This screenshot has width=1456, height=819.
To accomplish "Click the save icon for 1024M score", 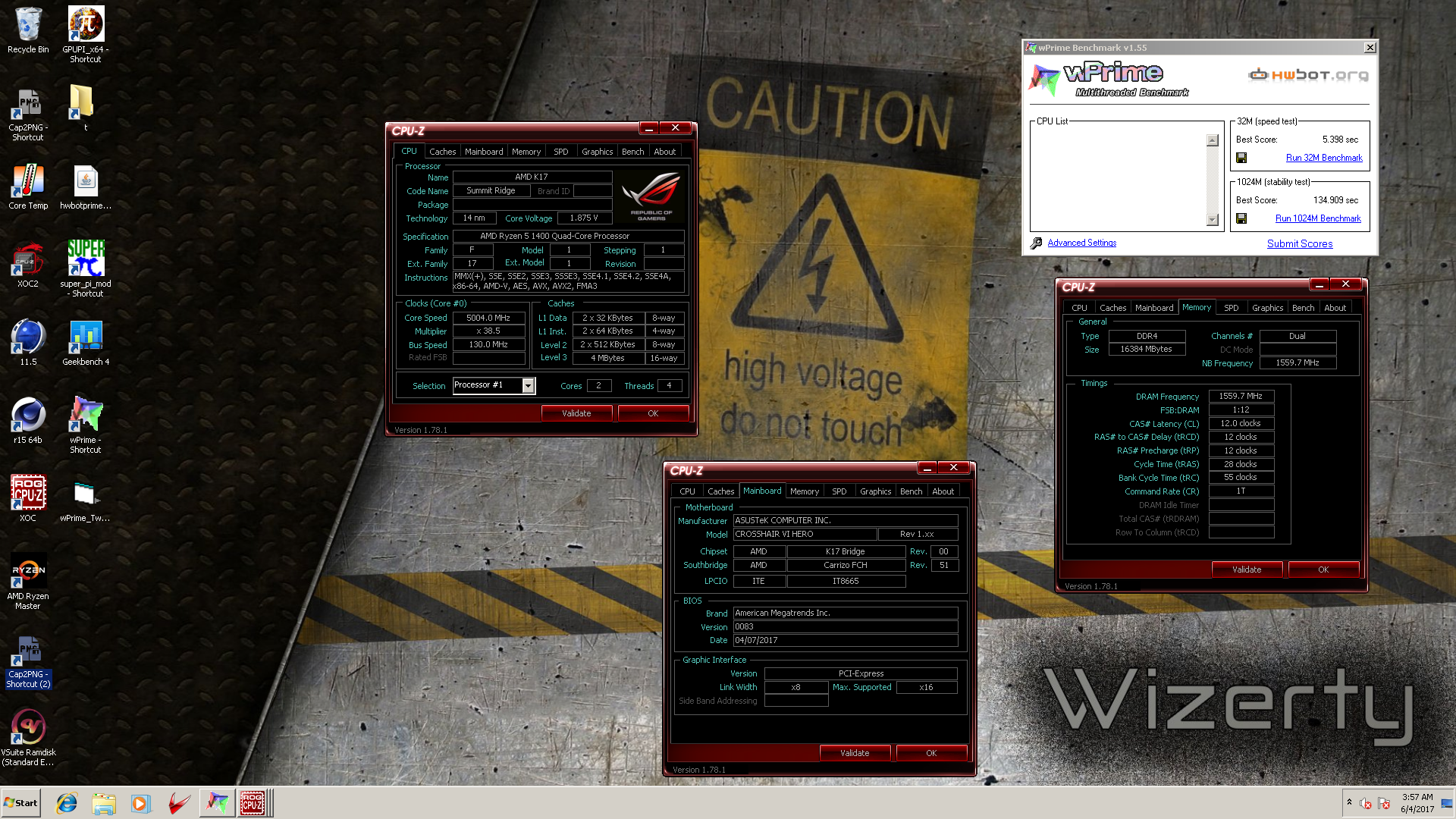I will (1241, 218).
